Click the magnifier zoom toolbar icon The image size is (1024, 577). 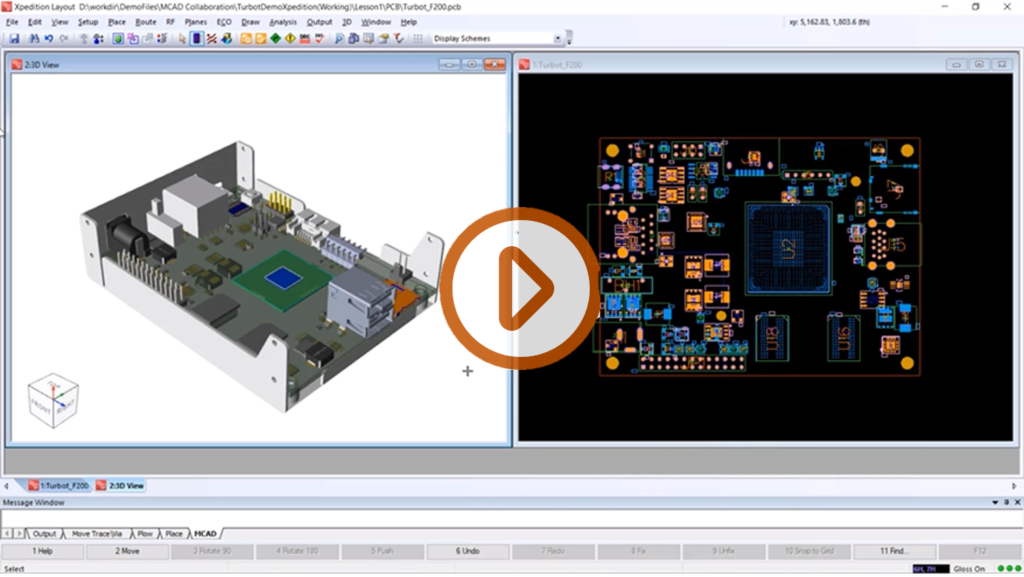pos(339,39)
